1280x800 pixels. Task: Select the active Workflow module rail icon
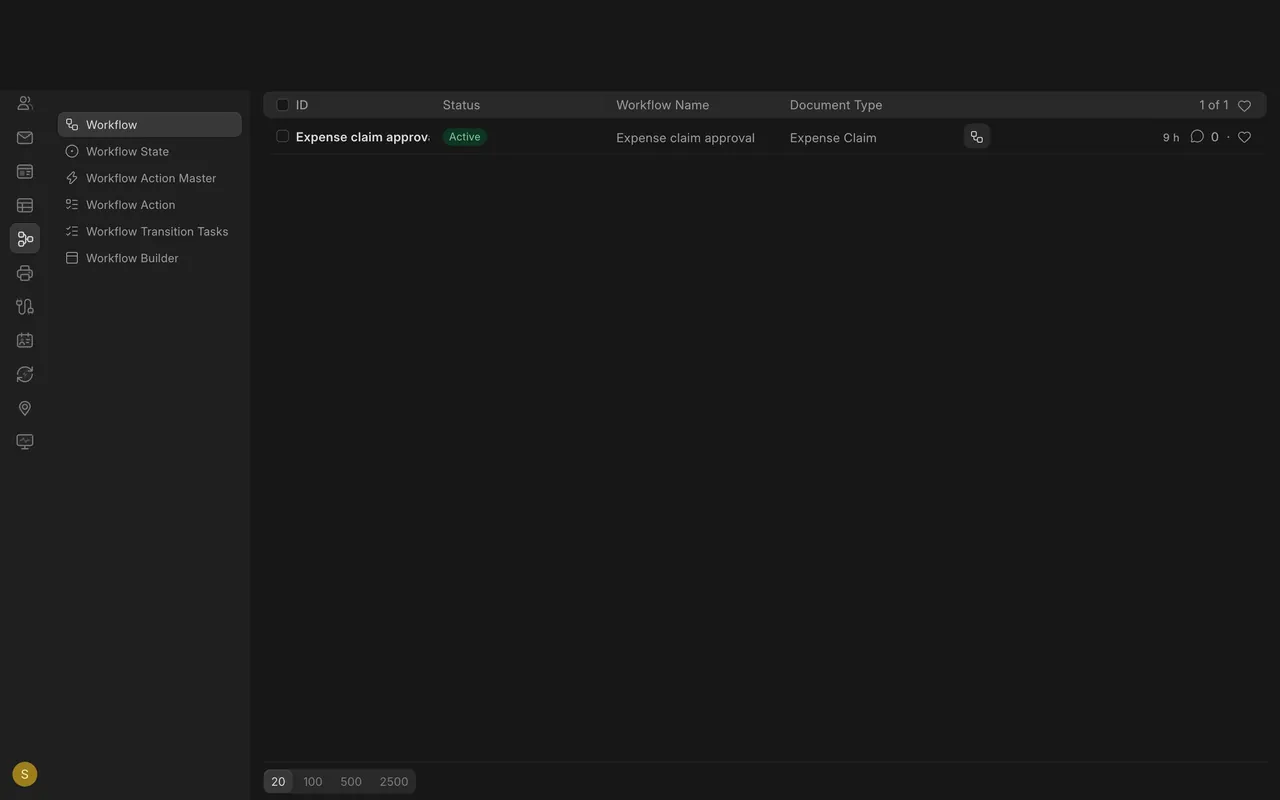tap(25, 239)
